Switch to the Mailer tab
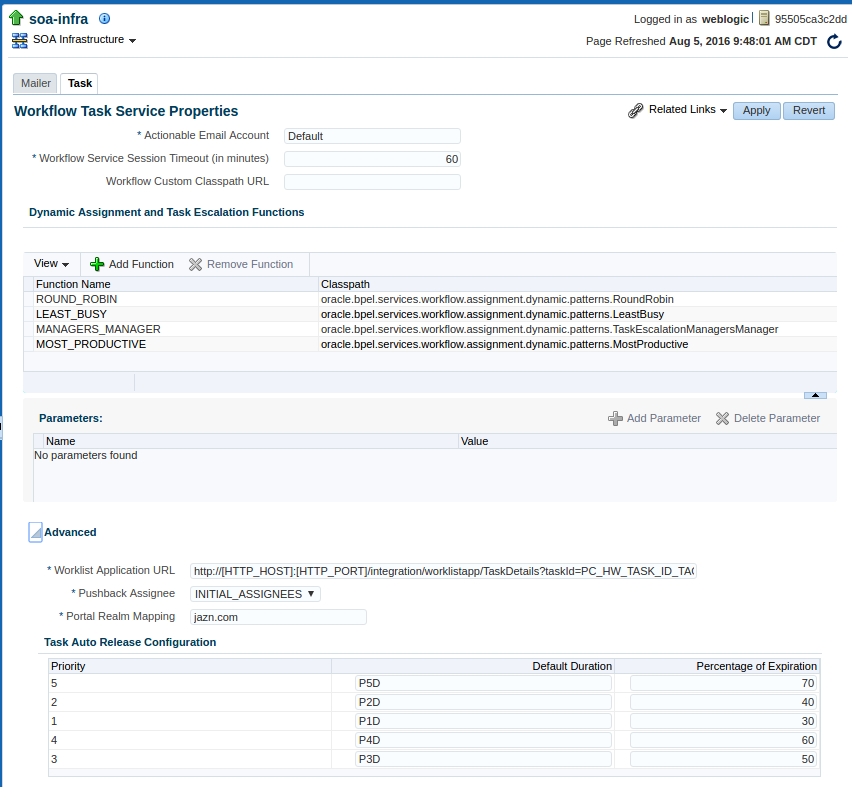The image size is (852, 787). click(35, 83)
